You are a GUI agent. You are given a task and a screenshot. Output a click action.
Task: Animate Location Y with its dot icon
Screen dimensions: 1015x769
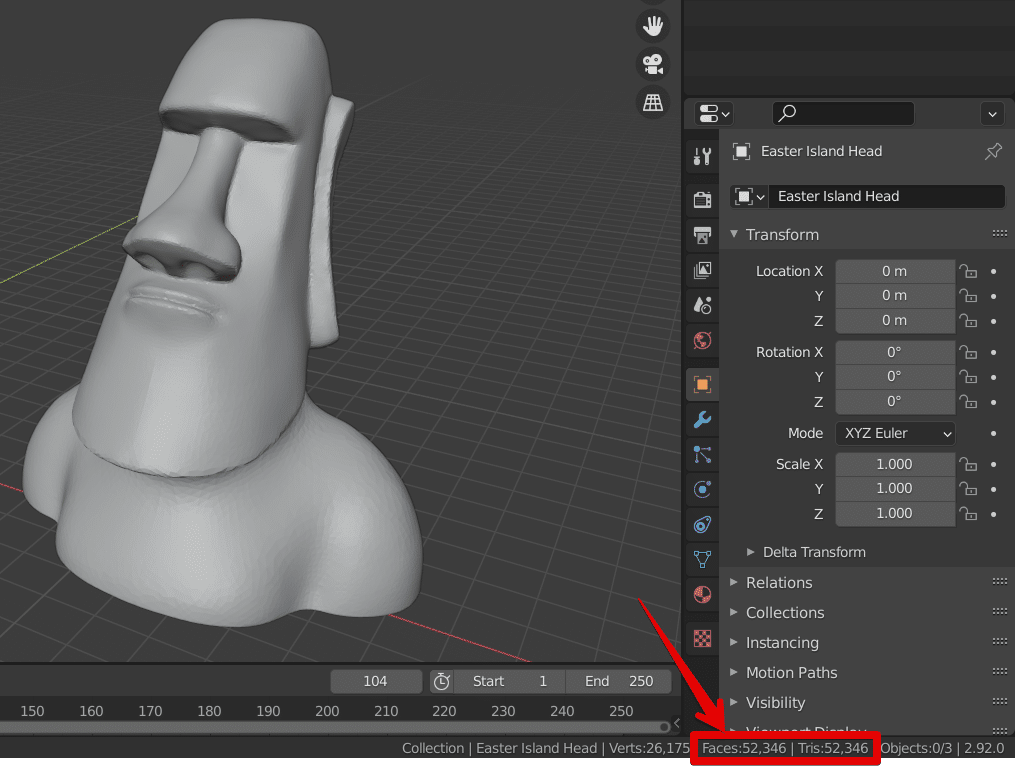[x=994, y=296]
